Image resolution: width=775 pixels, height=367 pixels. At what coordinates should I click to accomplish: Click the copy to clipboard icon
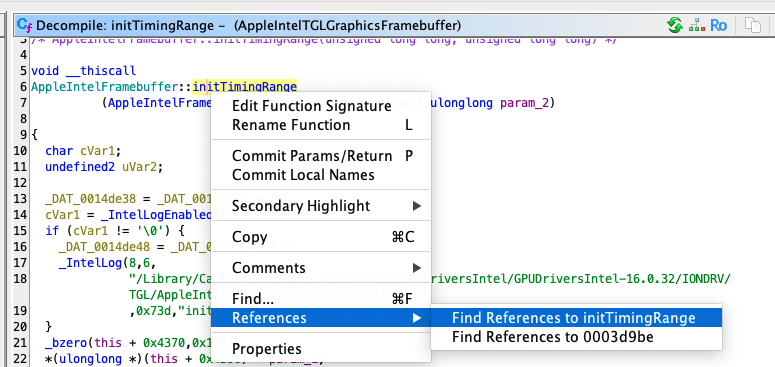click(753, 25)
